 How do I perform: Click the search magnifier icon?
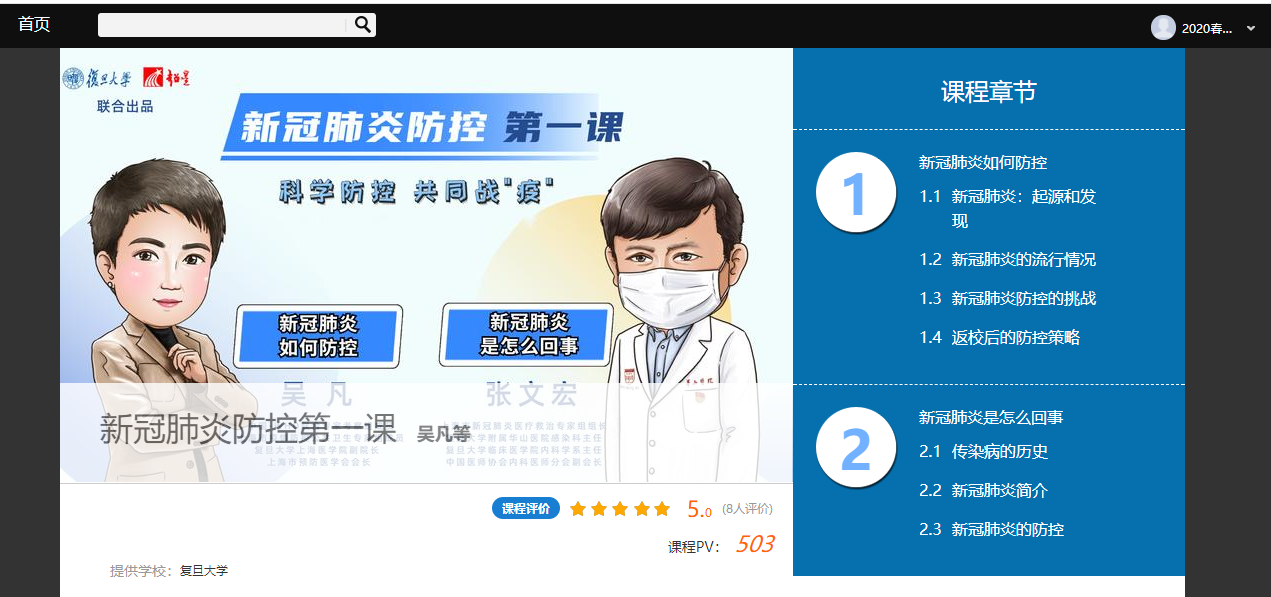coord(363,25)
